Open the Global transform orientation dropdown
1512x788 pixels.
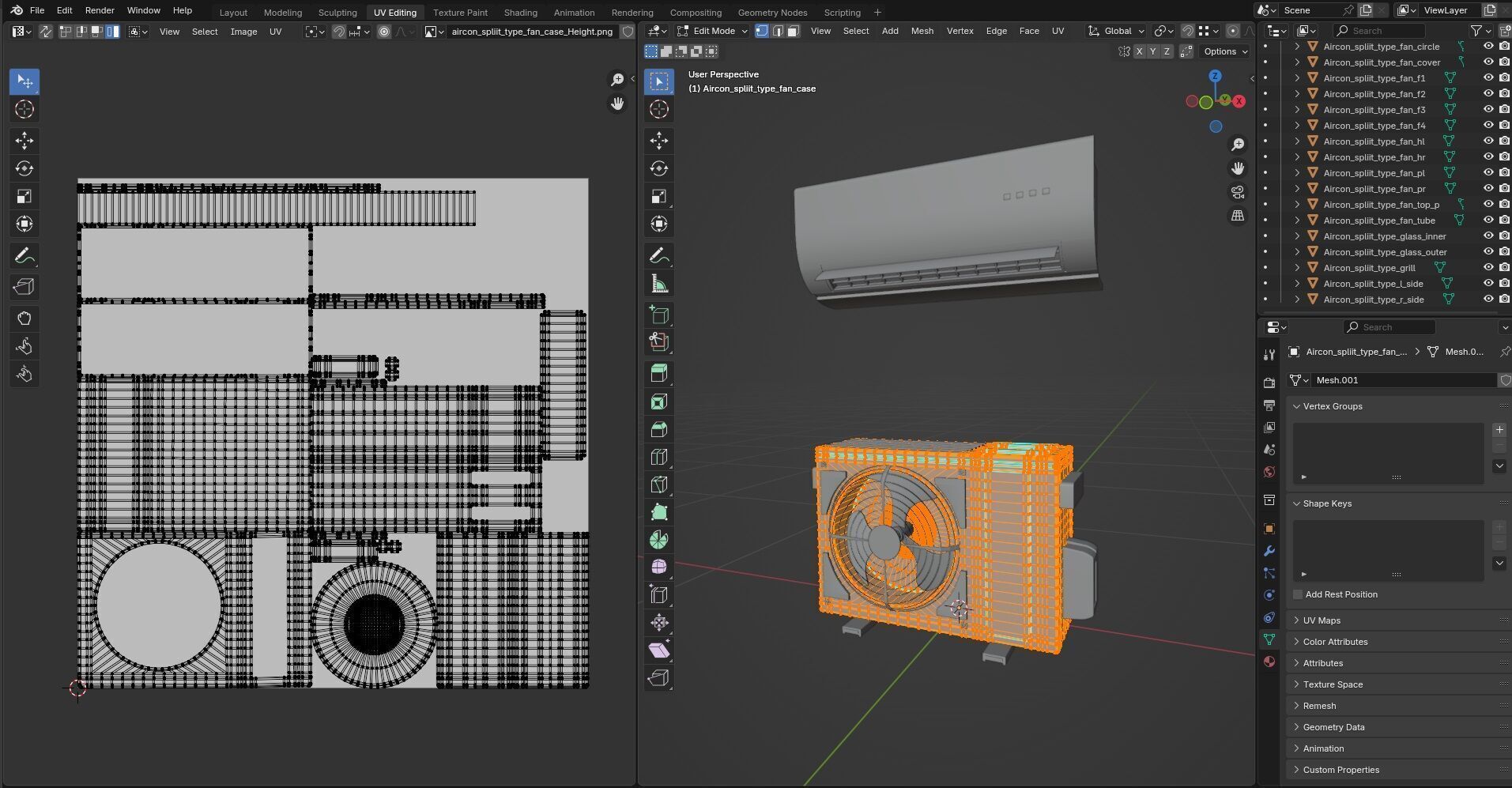1116,31
